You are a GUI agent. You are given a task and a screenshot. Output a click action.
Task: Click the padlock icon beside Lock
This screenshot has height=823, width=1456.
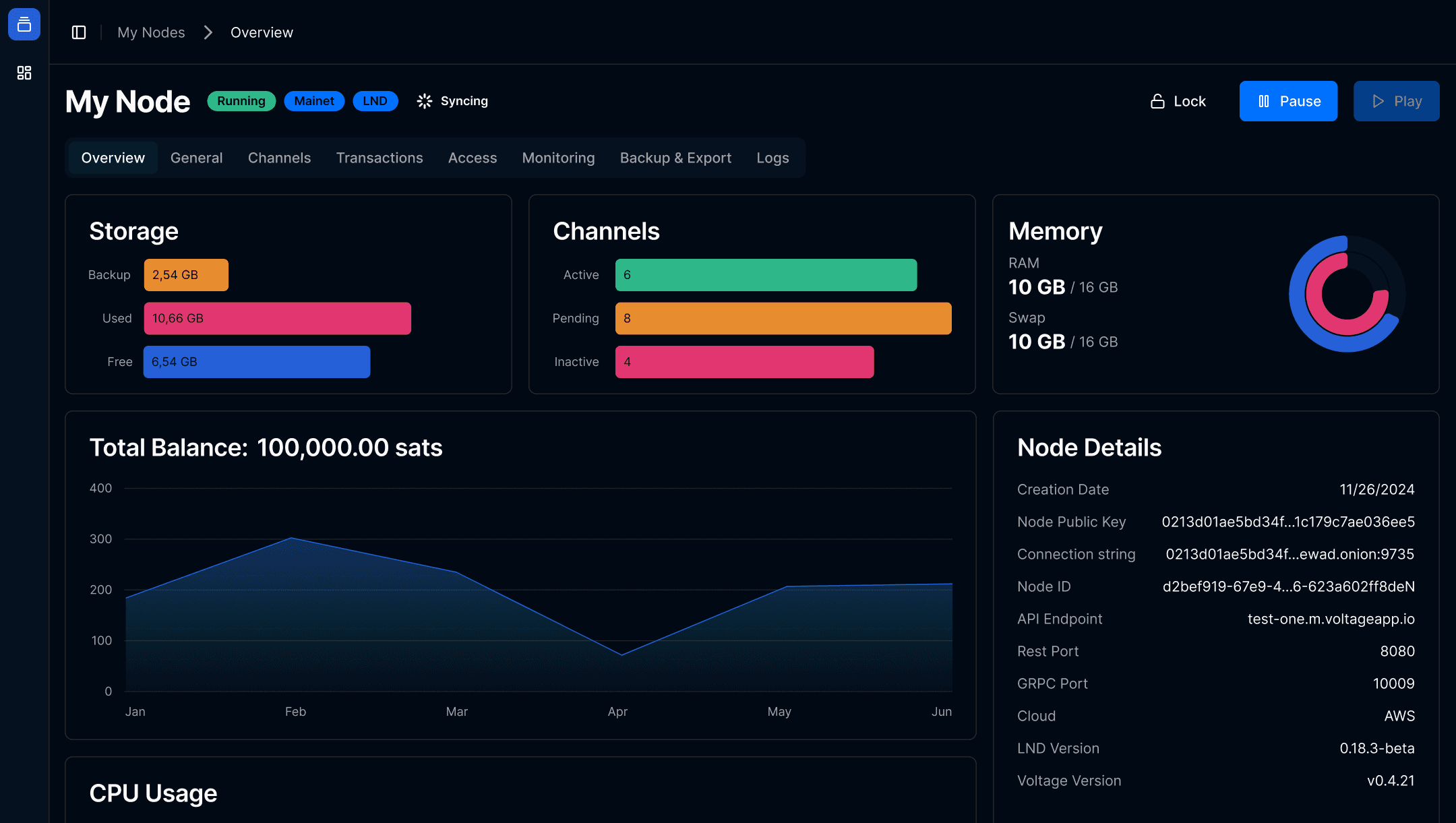pos(1157,101)
